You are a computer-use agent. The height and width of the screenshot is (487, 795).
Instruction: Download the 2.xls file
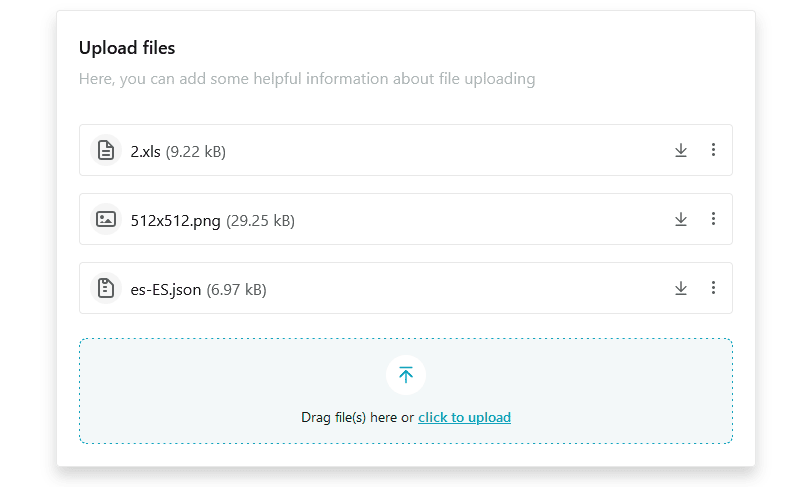click(680, 150)
